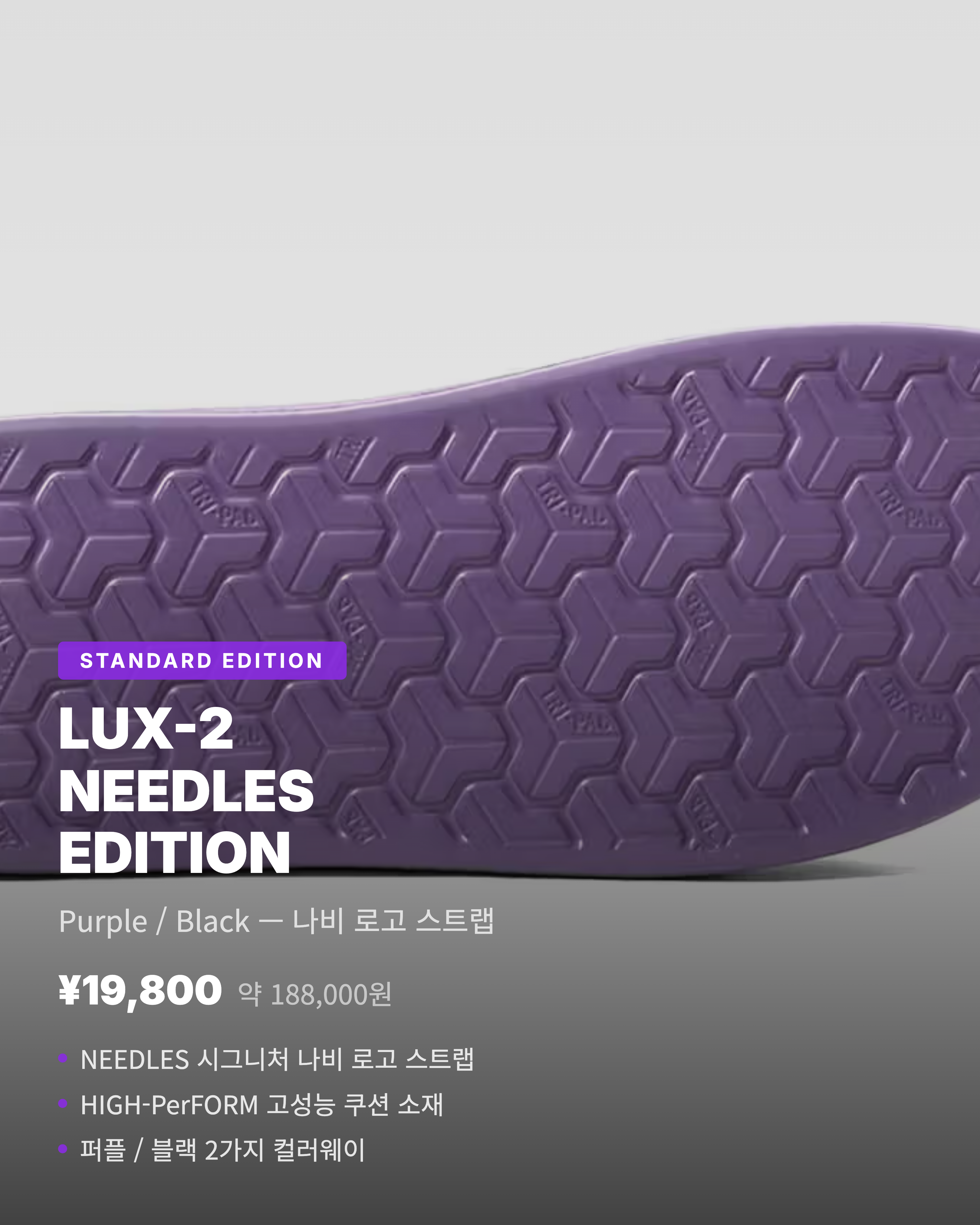This screenshot has height=1225, width=980.
Task: Select the word Purple in the subtitle
Action: (103, 922)
